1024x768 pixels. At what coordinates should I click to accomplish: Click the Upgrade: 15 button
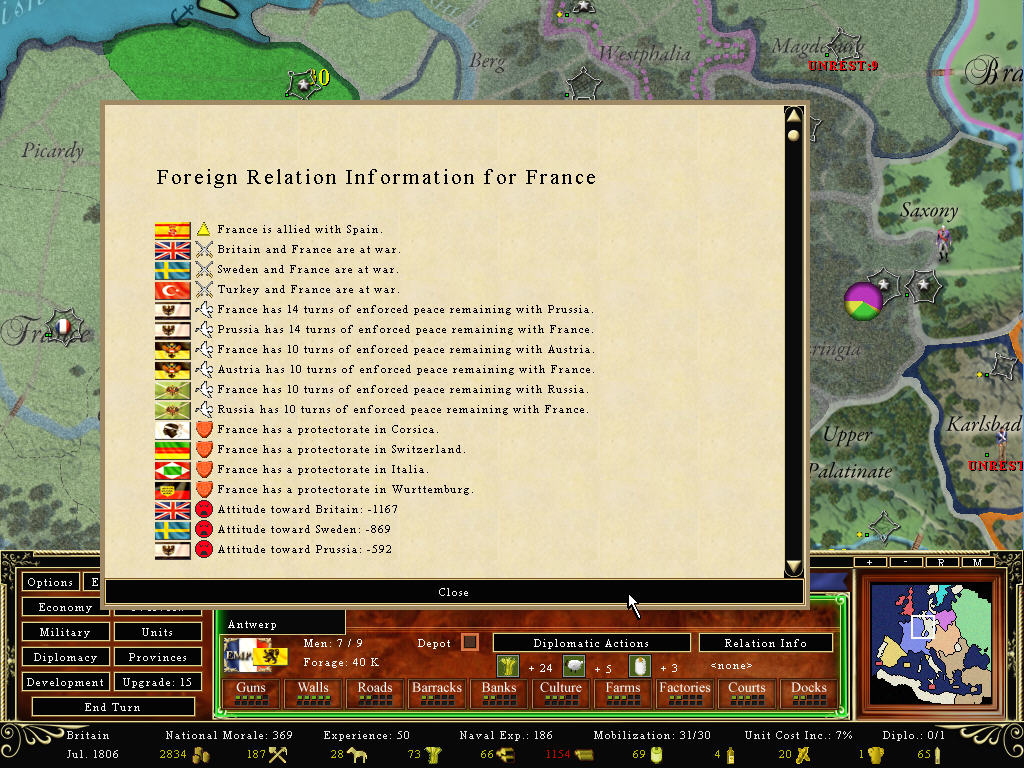pos(157,682)
